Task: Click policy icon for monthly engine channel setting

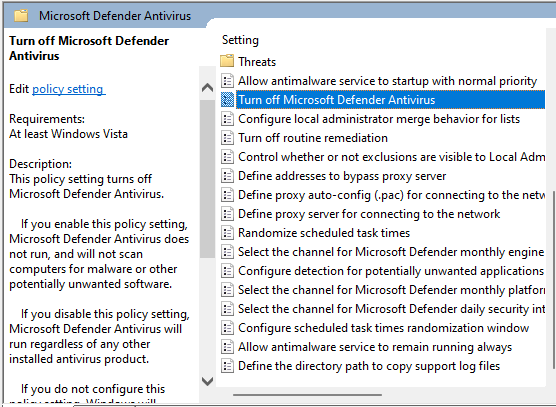Action: pyautogui.click(x=227, y=252)
